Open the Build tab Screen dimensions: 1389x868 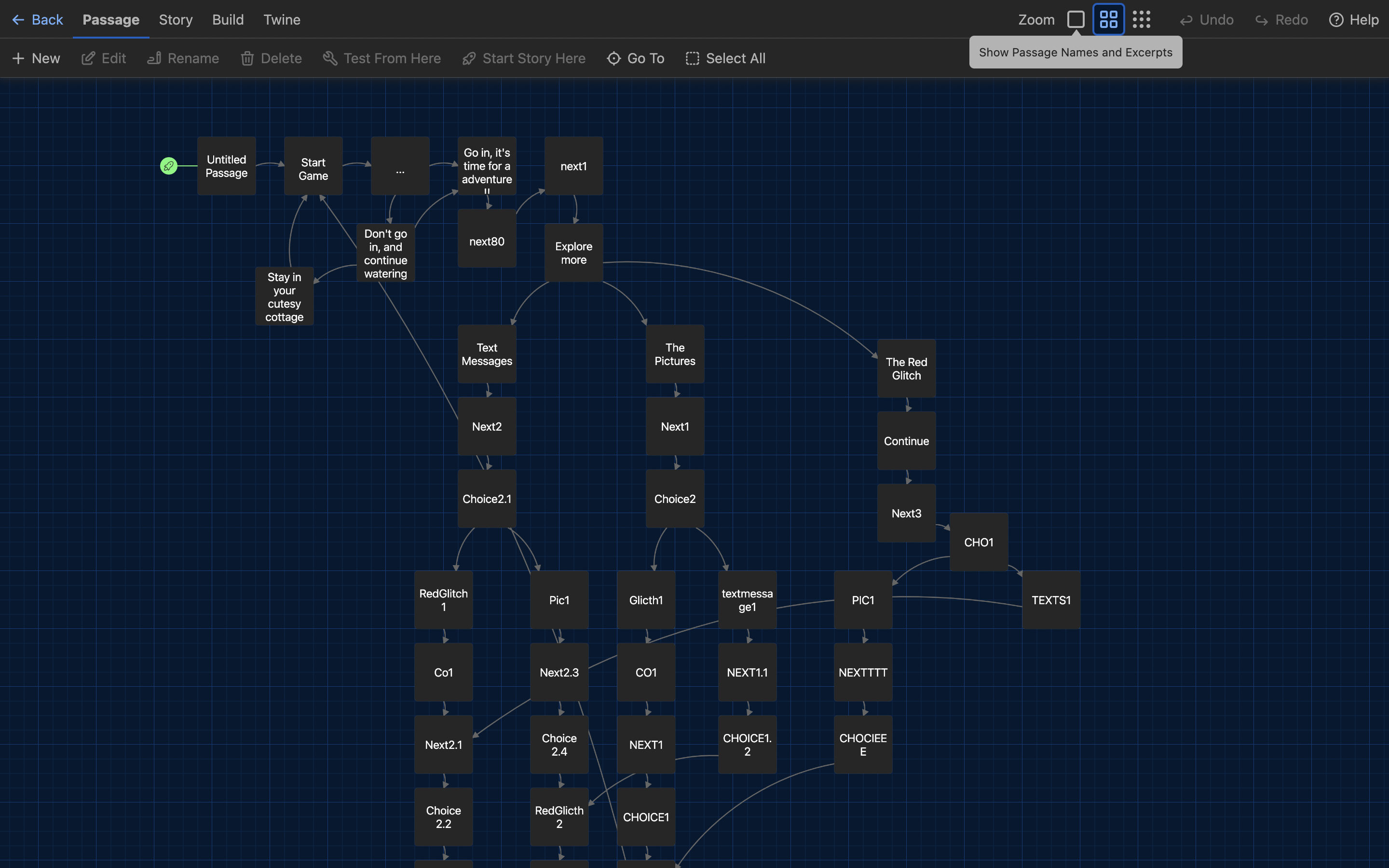(x=228, y=19)
